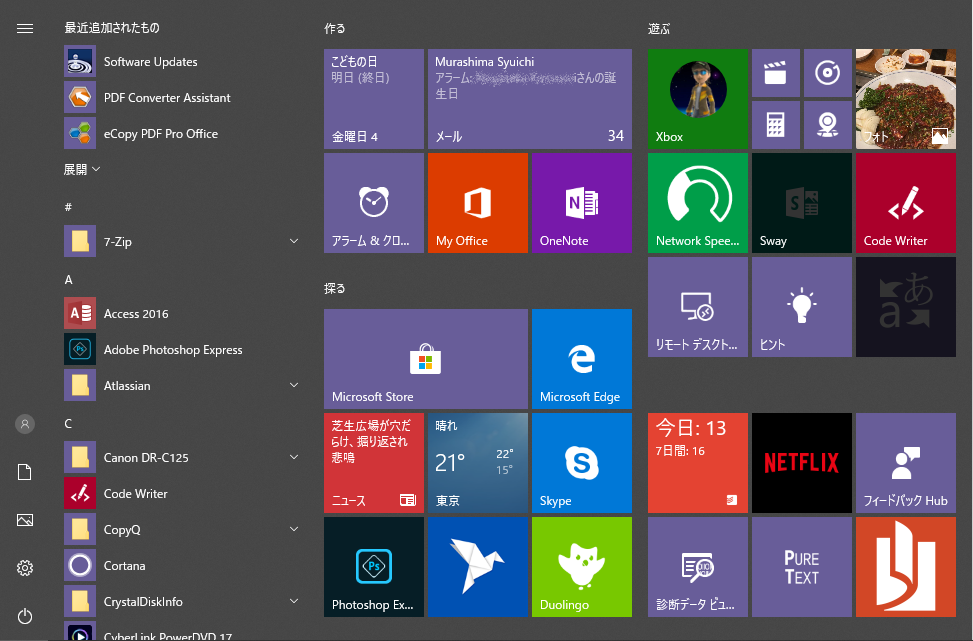The width and height of the screenshot is (973, 641).
Task: Open Documents from the left rail icon
Action: (x=25, y=472)
